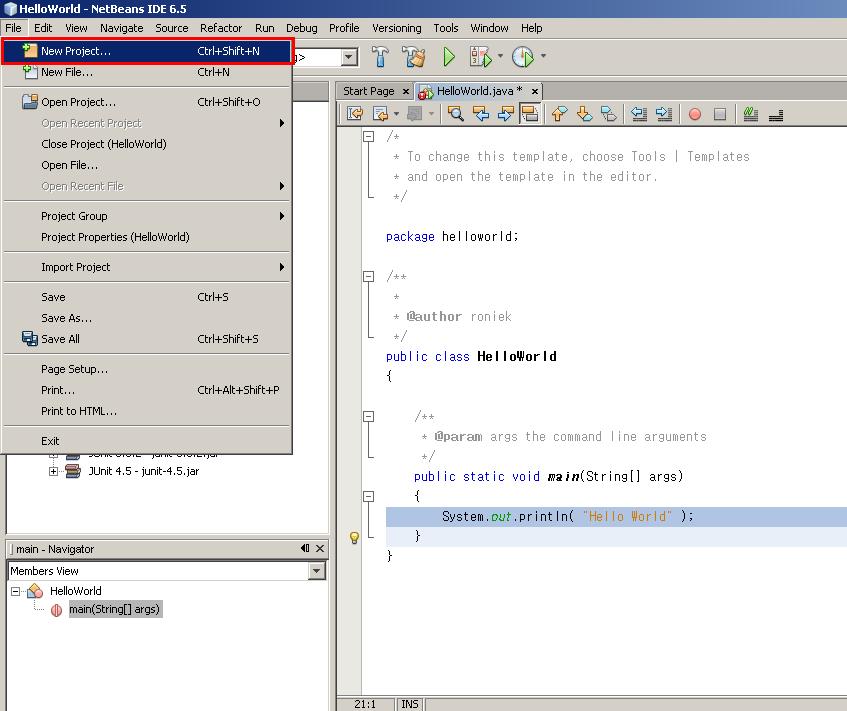Click the Toggle Bookmark icon
847x711 pixels.
[609, 113]
